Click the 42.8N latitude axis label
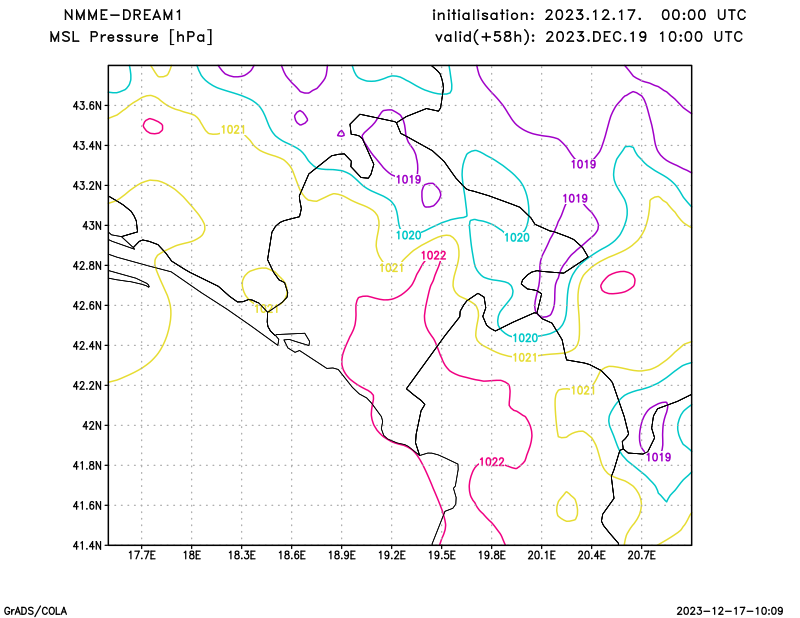The height and width of the screenshot is (618, 800). [x=87, y=265]
